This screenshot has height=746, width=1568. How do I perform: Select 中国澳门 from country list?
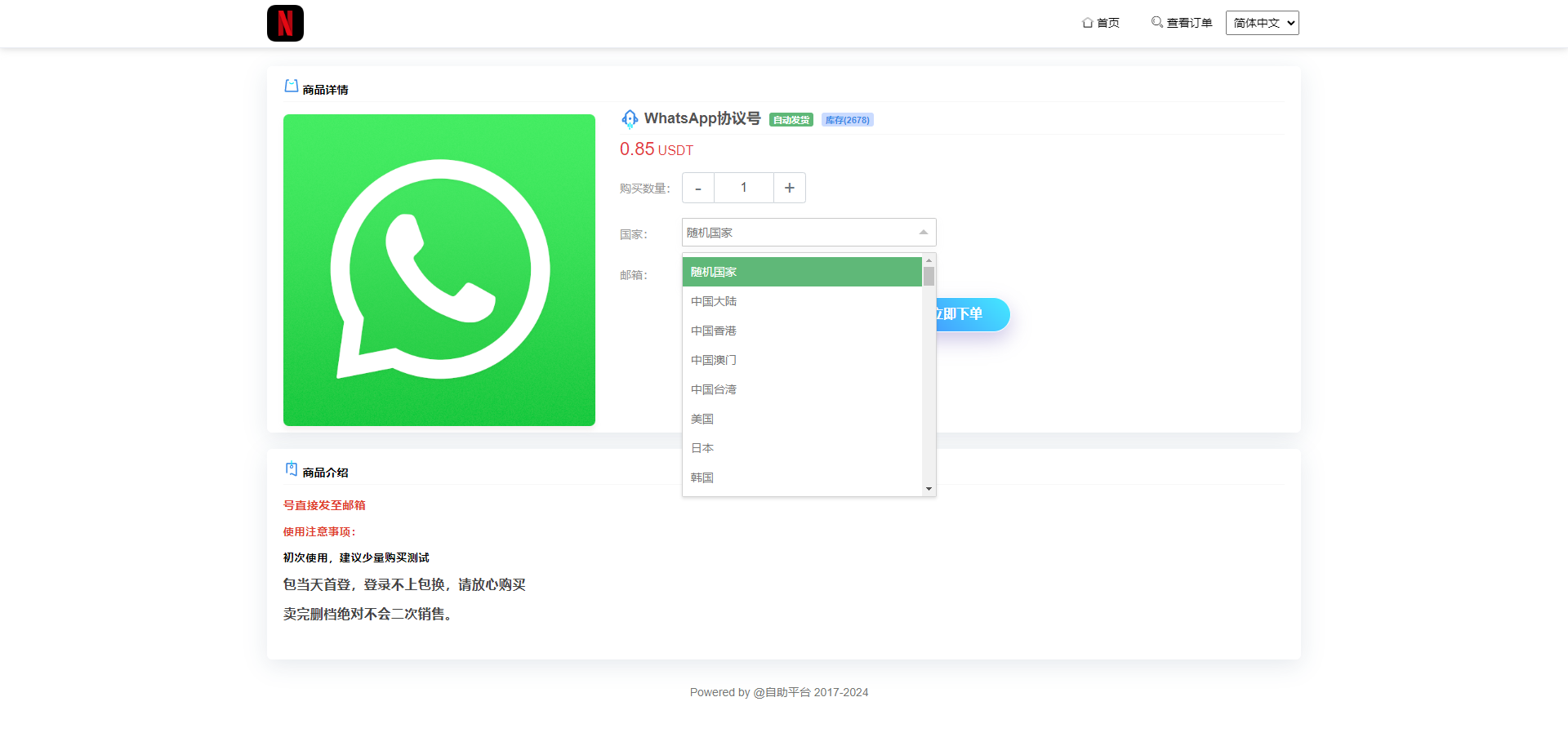[802, 360]
